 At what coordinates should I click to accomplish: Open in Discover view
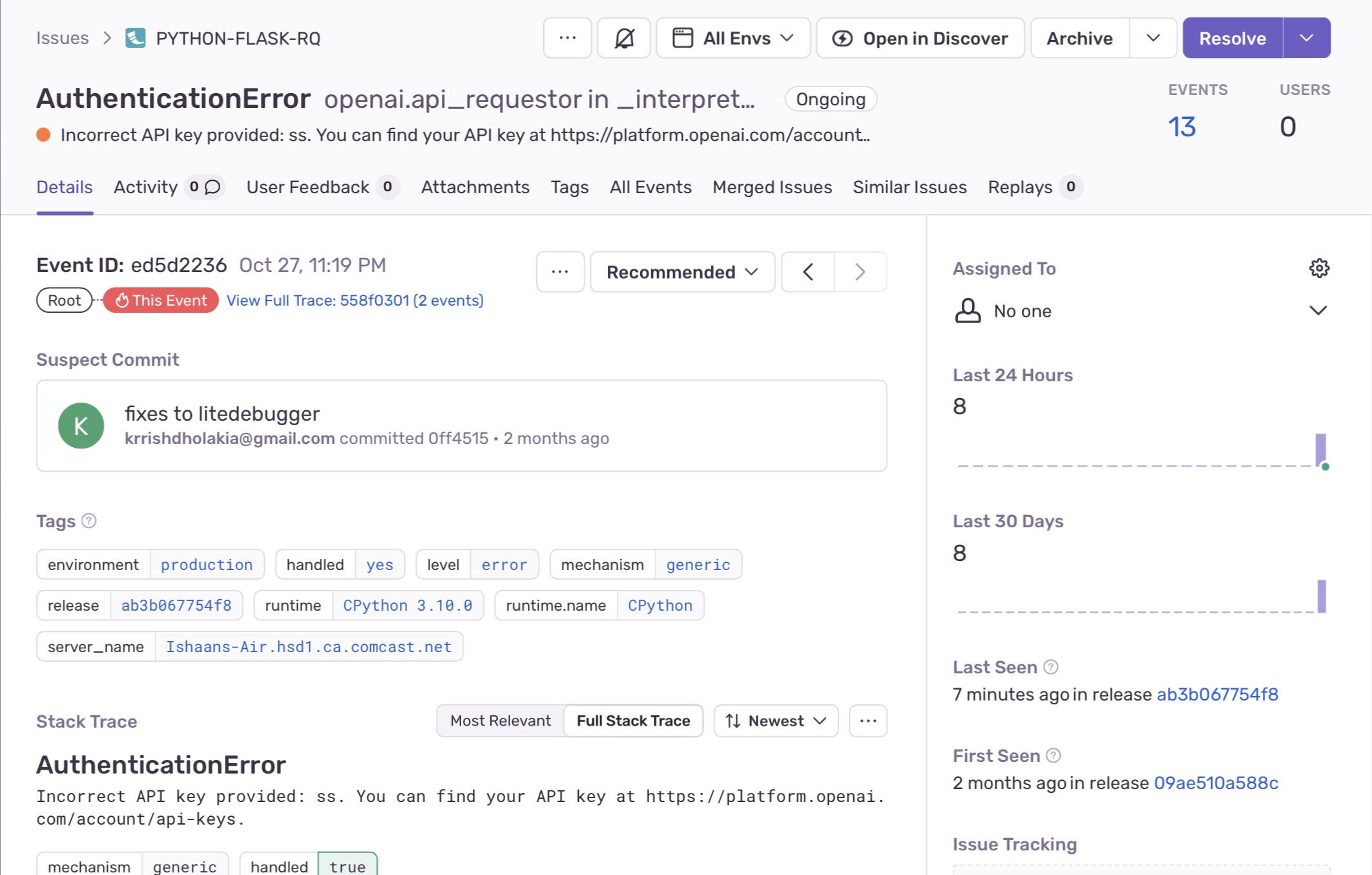click(920, 38)
